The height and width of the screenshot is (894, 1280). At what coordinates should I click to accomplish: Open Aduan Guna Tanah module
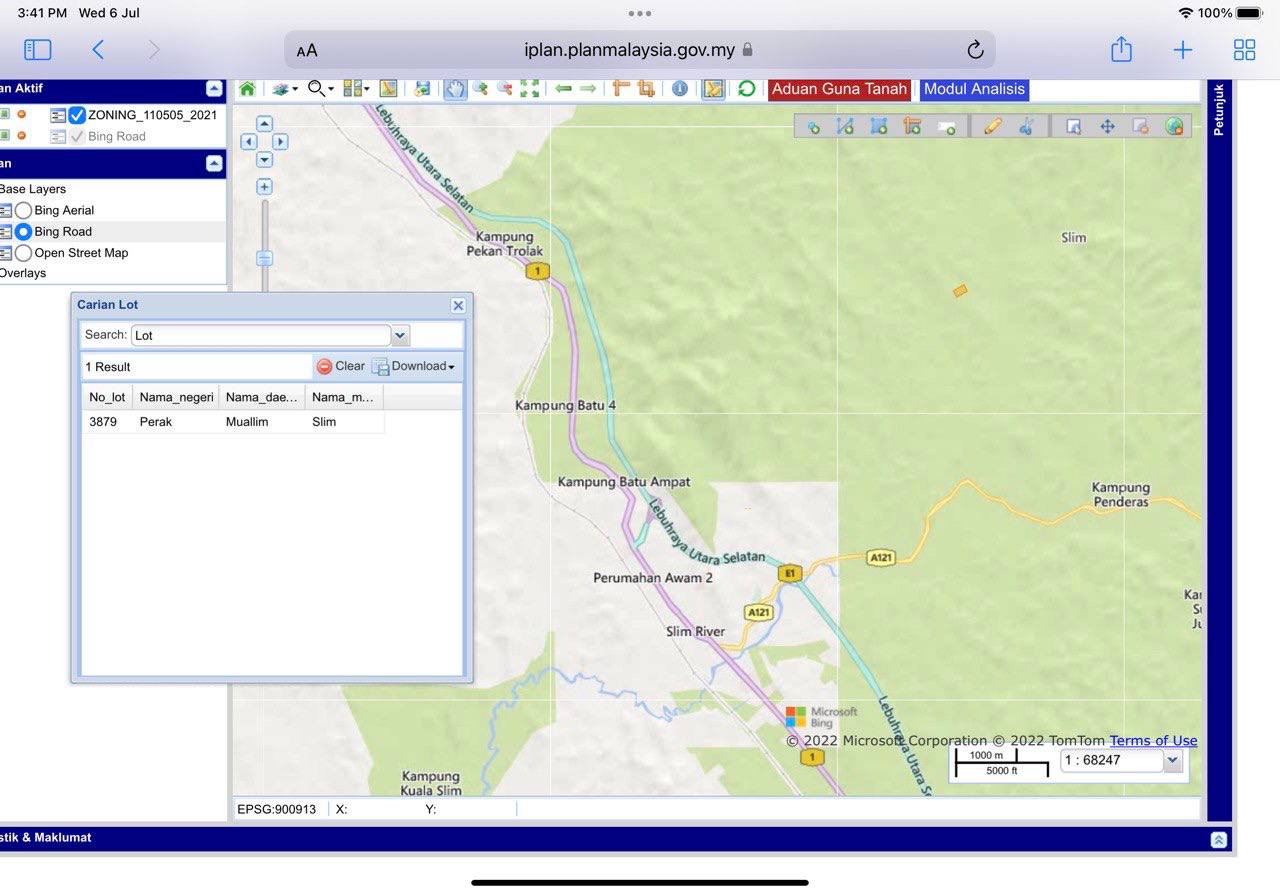[x=839, y=89]
